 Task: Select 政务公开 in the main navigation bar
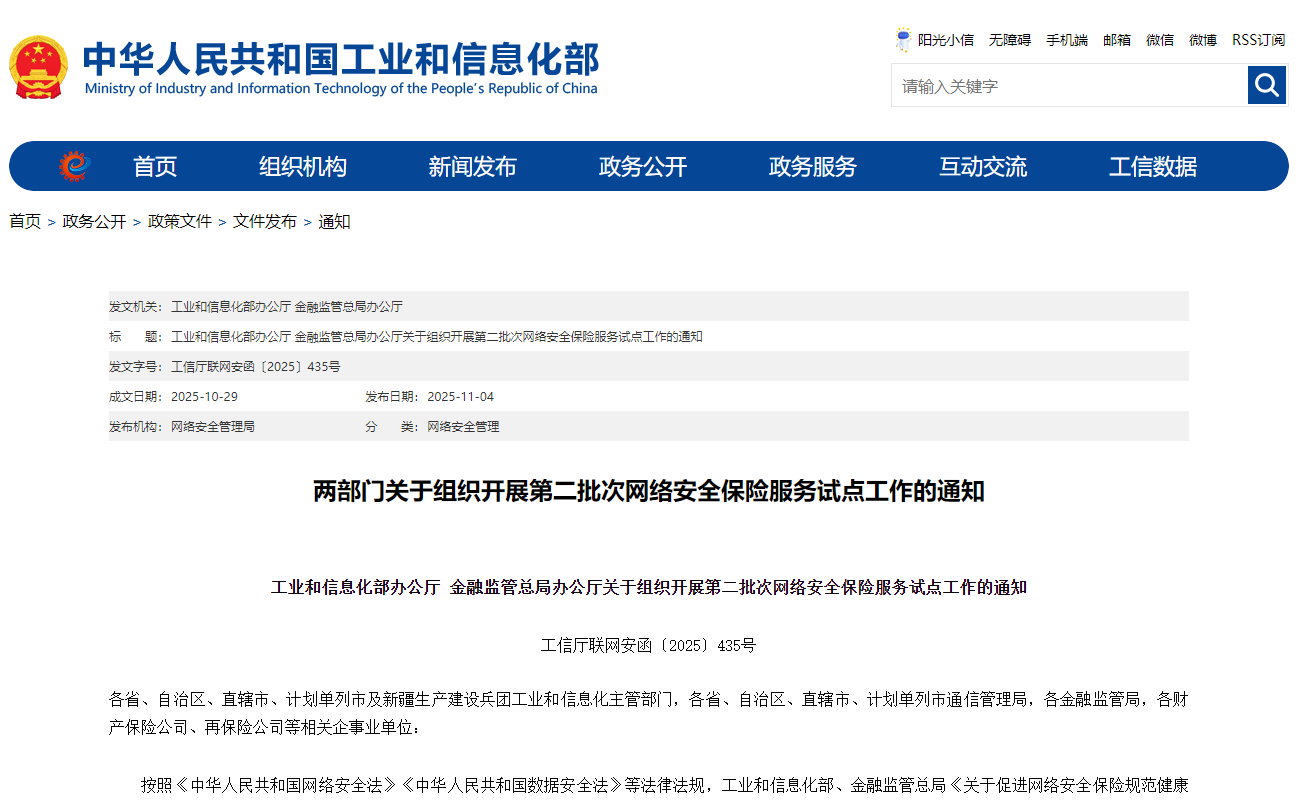643,167
